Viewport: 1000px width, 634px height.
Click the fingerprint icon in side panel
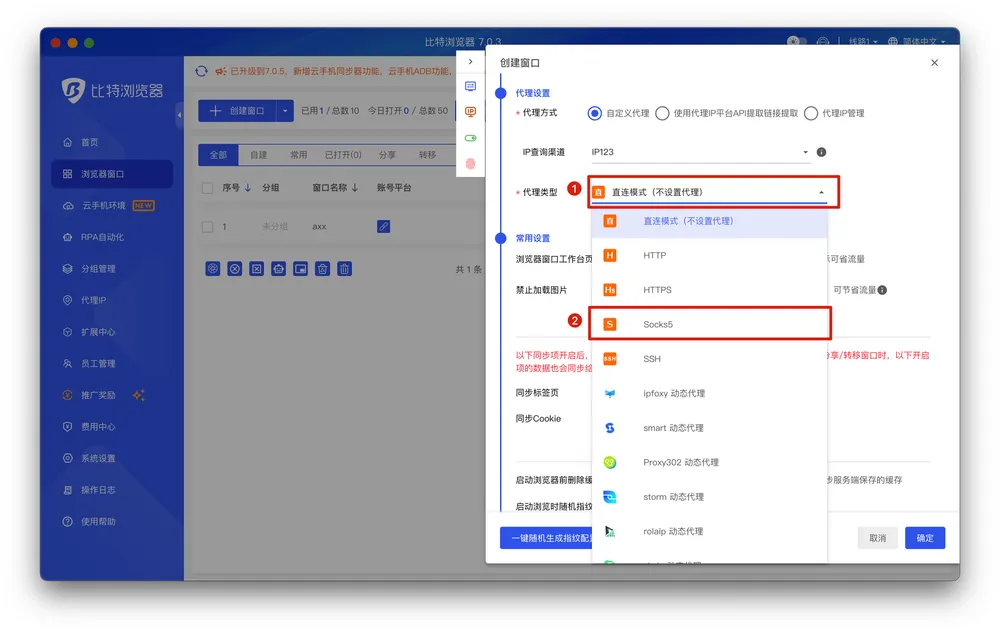[471, 163]
